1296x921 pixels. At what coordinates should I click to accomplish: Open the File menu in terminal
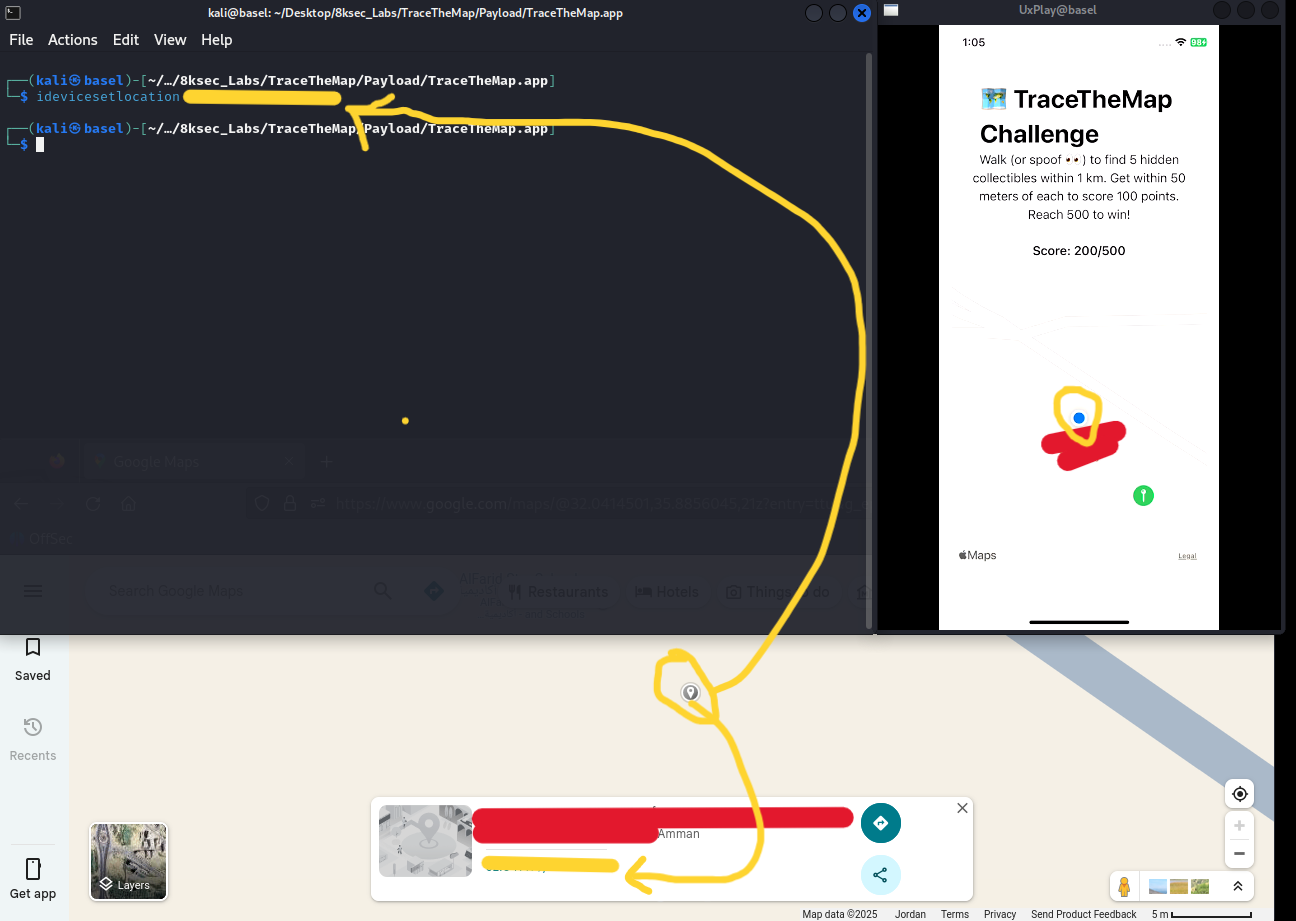pos(21,40)
